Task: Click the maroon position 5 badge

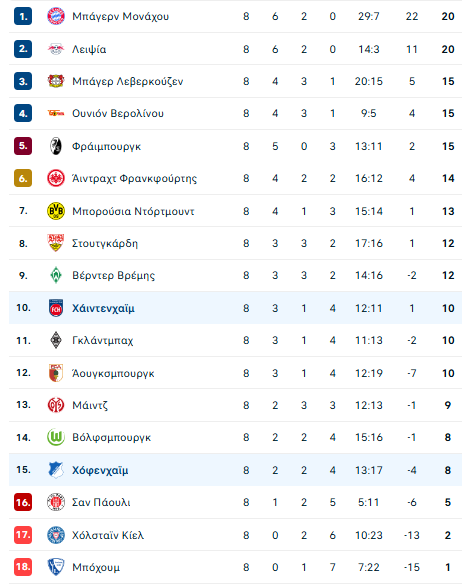Action: pyautogui.click(x=23, y=146)
